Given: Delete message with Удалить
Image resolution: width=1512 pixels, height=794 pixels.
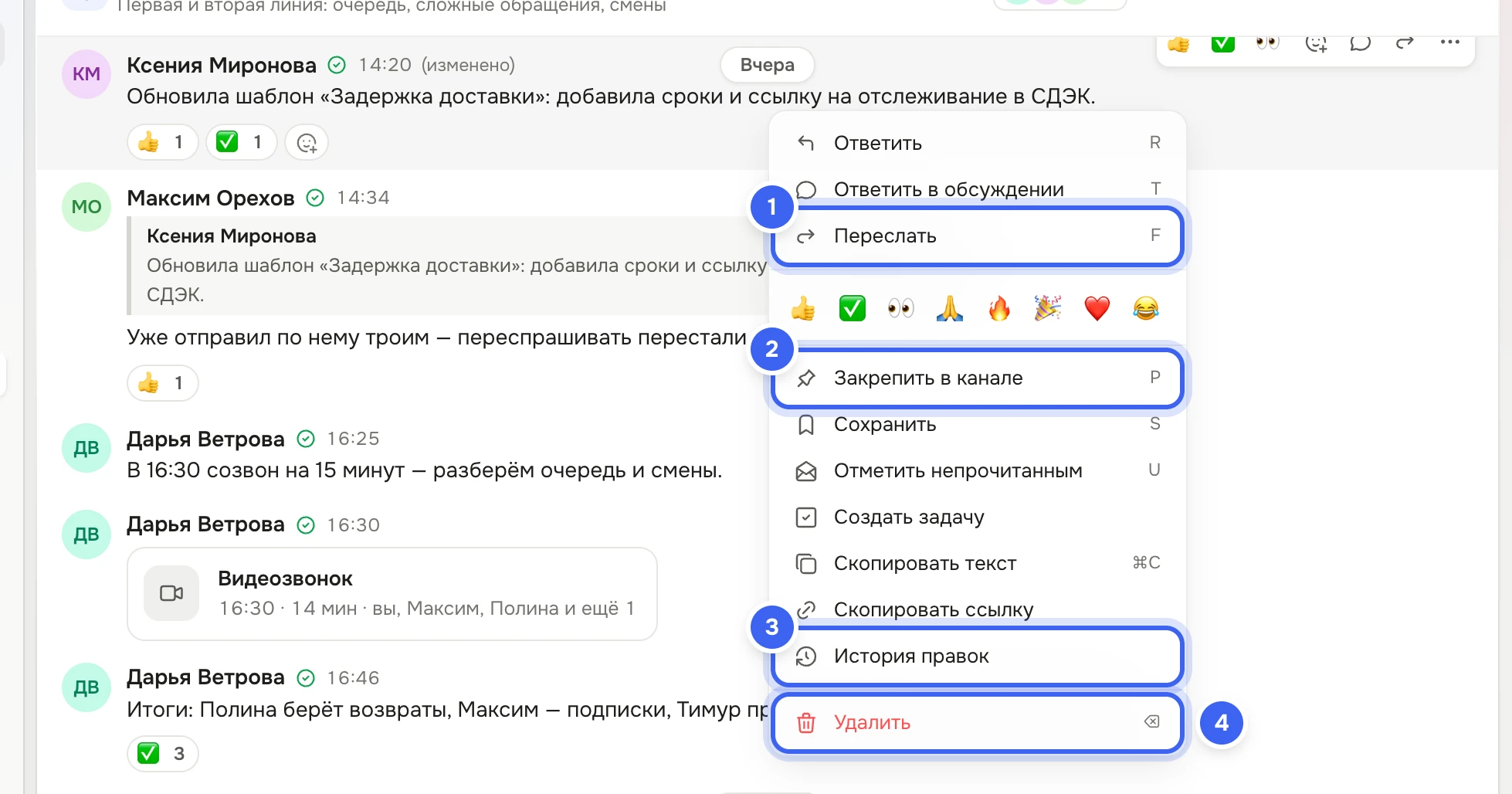Looking at the screenshot, I should point(977,722).
